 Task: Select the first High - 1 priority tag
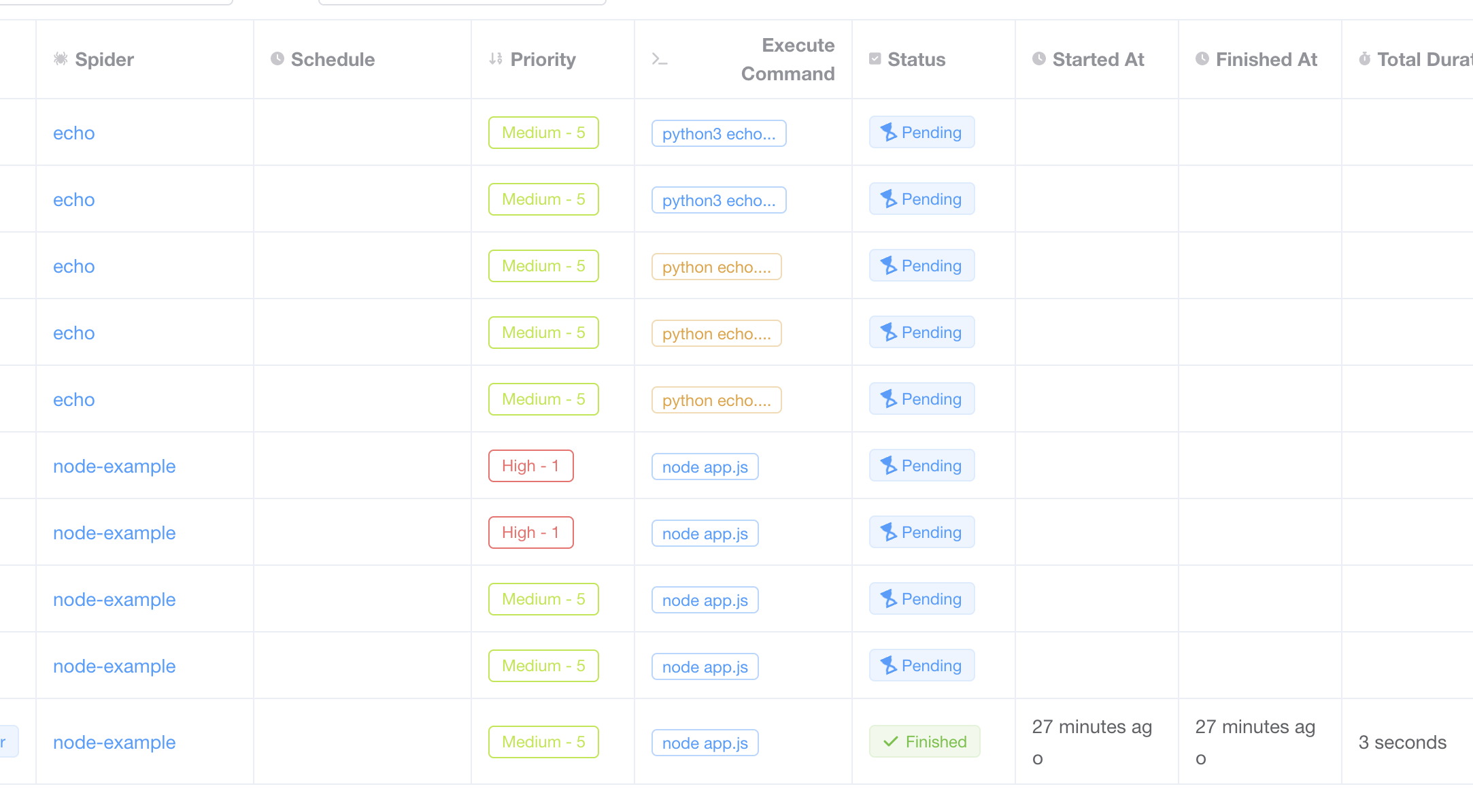coord(530,465)
